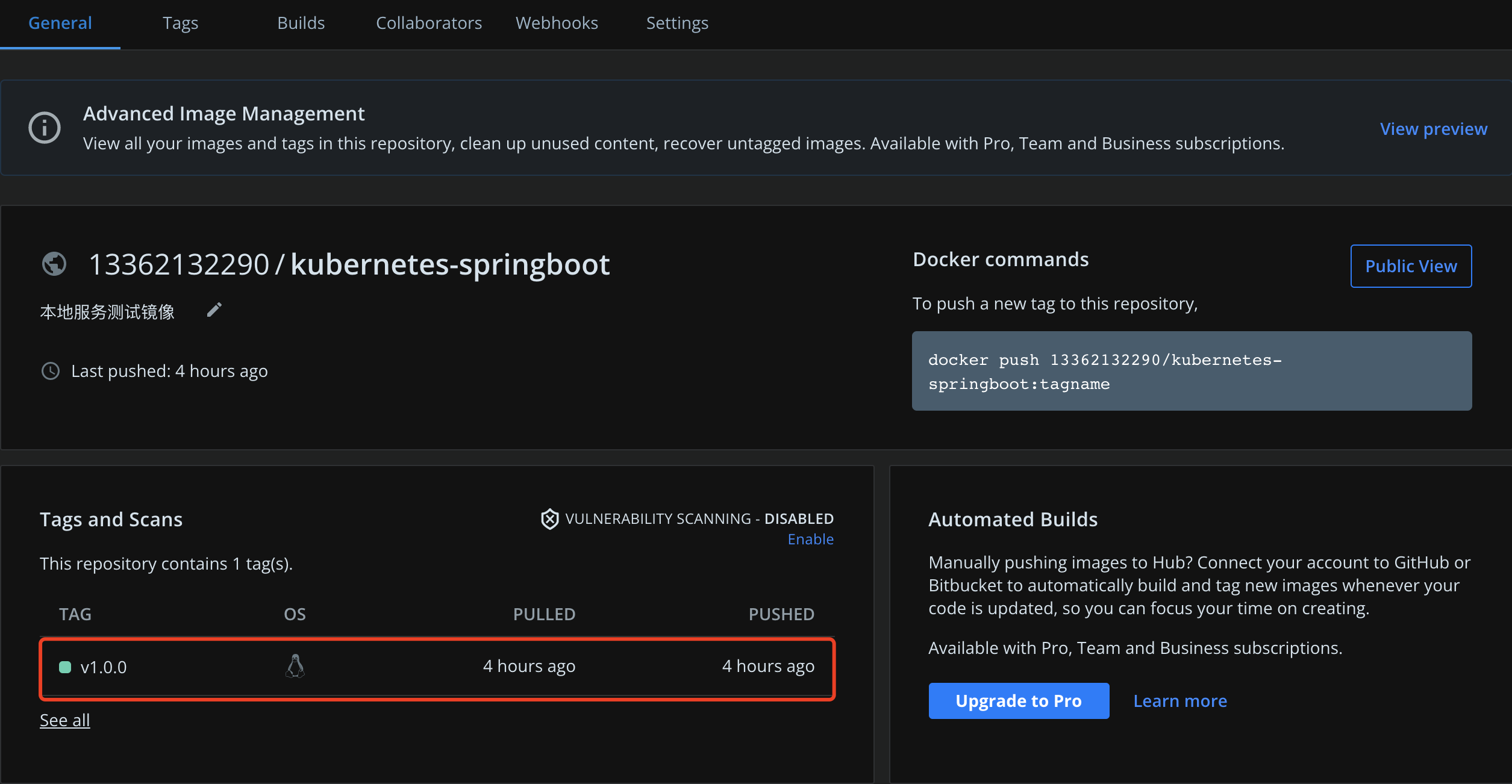Viewport: 1512px width, 784px height.
Task: Click the View preview link
Action: 1433,129
